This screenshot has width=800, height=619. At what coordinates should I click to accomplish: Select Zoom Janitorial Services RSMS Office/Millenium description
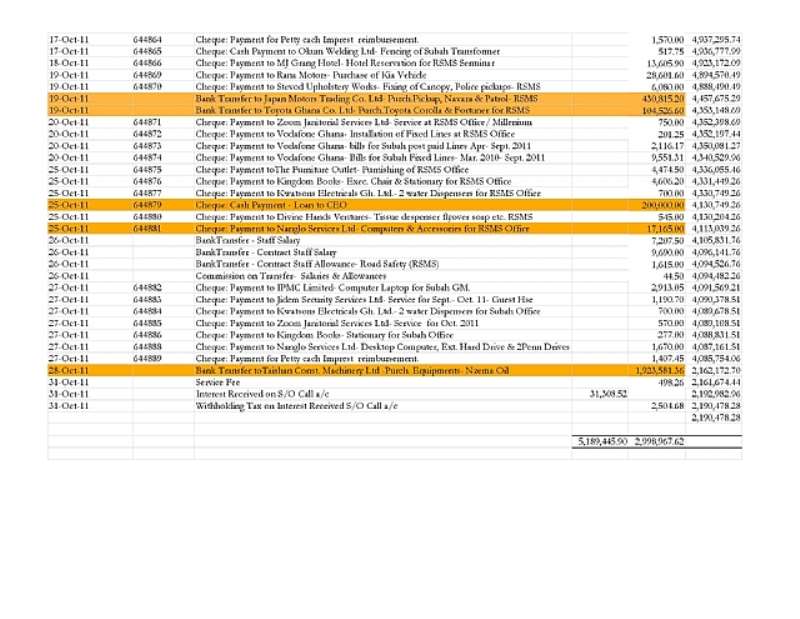[363, 122]
